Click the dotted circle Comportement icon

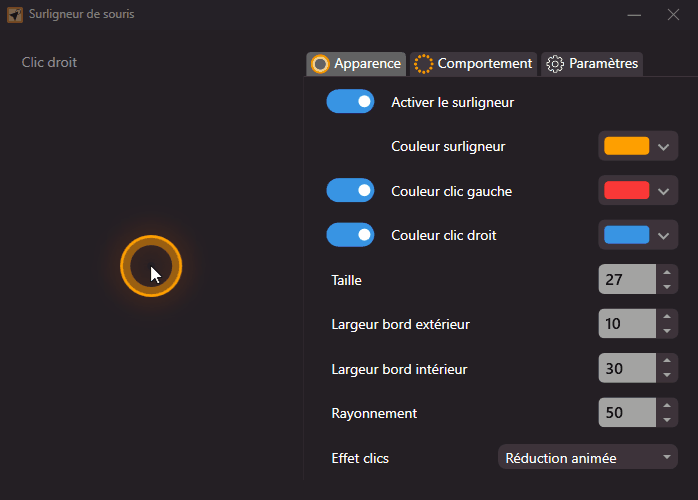pyautogui.click(x=423, y=64)
